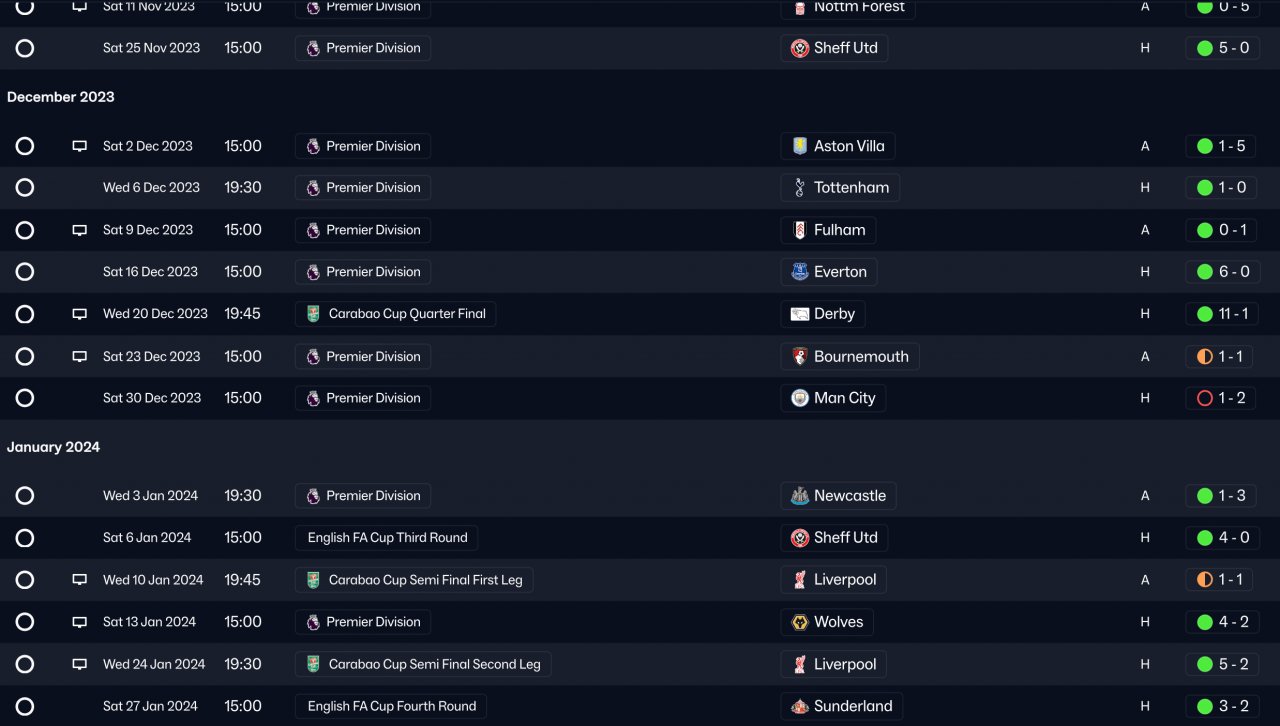Click the Wolves club badge
This screenshot has height=726, width=1280.
799,622
